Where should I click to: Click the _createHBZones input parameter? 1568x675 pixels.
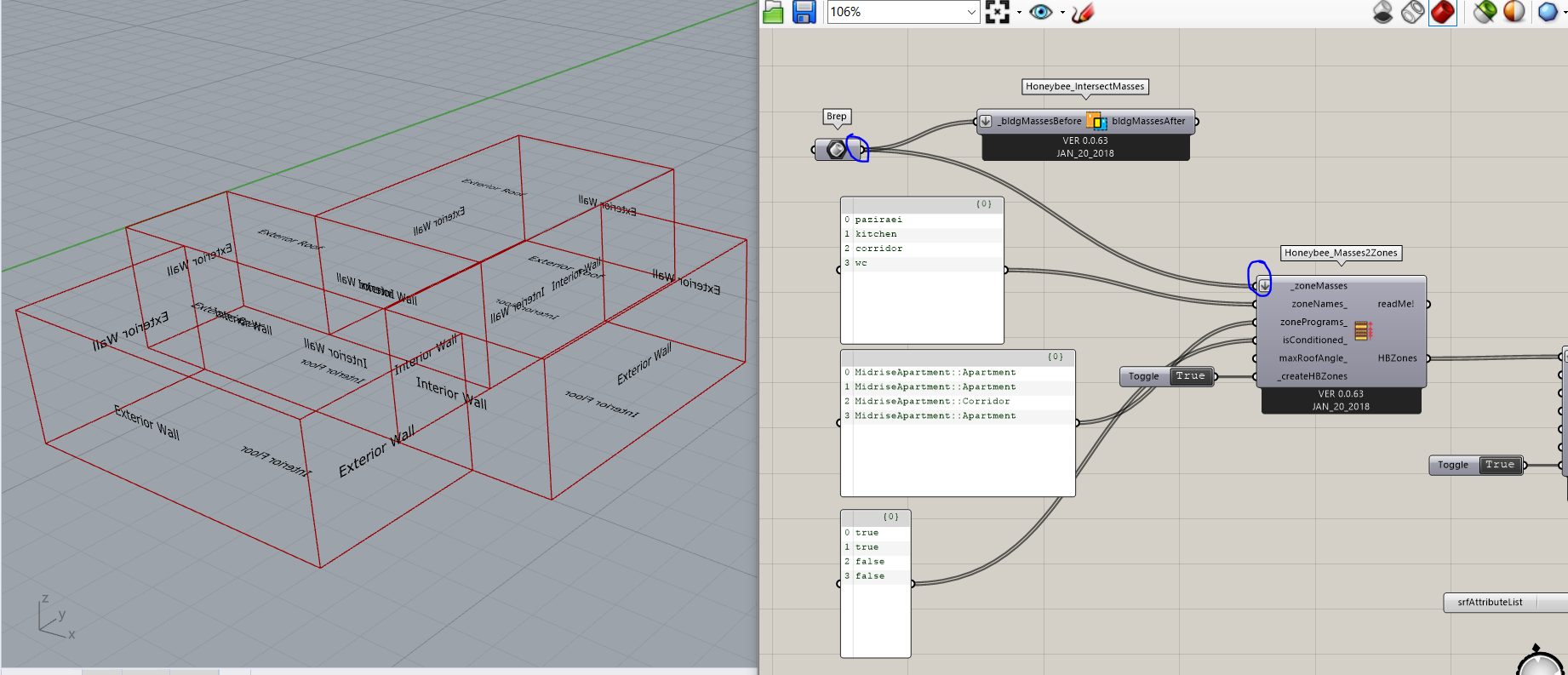1312,376
